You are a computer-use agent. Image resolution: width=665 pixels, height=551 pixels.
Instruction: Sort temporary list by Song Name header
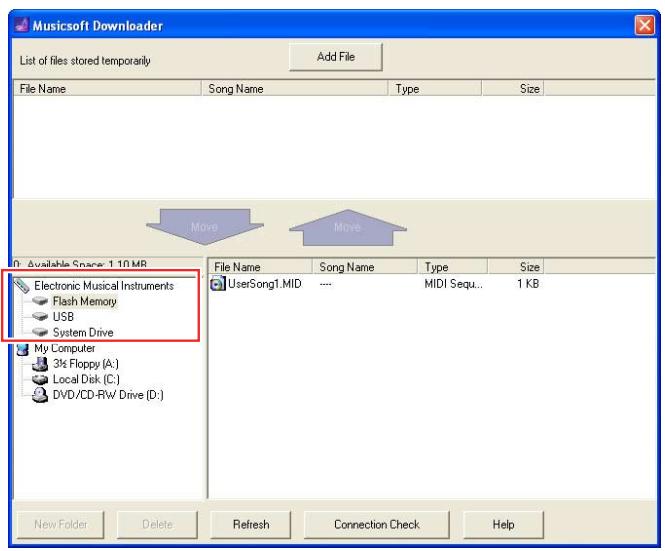[295, 89]
